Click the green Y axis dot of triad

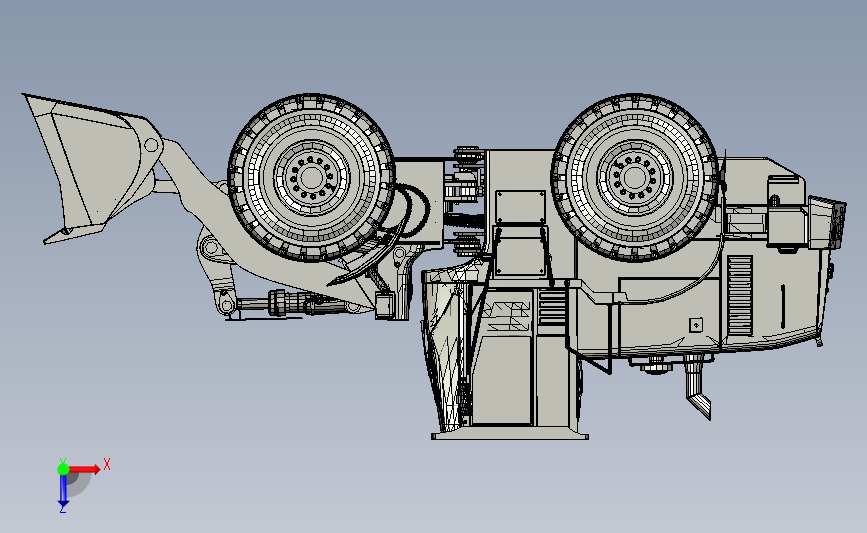point(63,469)
